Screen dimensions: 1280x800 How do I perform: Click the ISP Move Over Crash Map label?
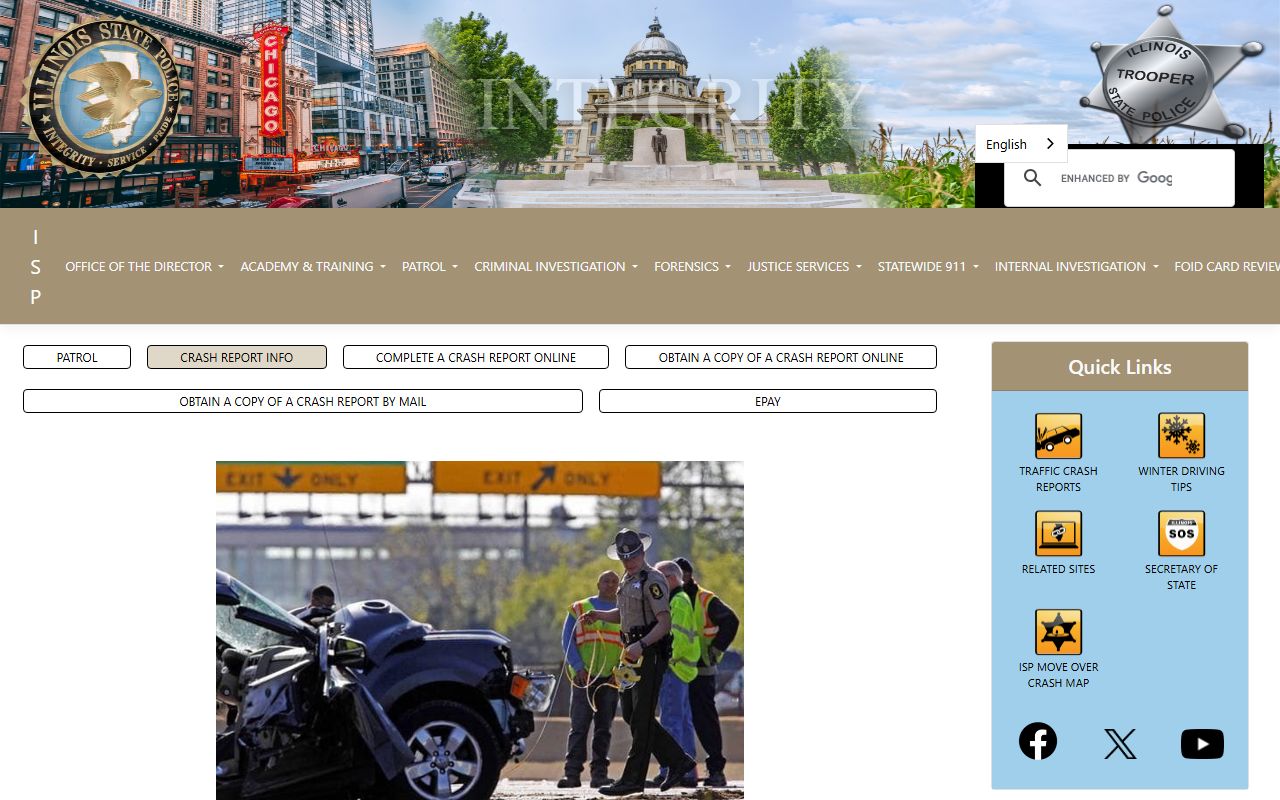[1058, 675]
